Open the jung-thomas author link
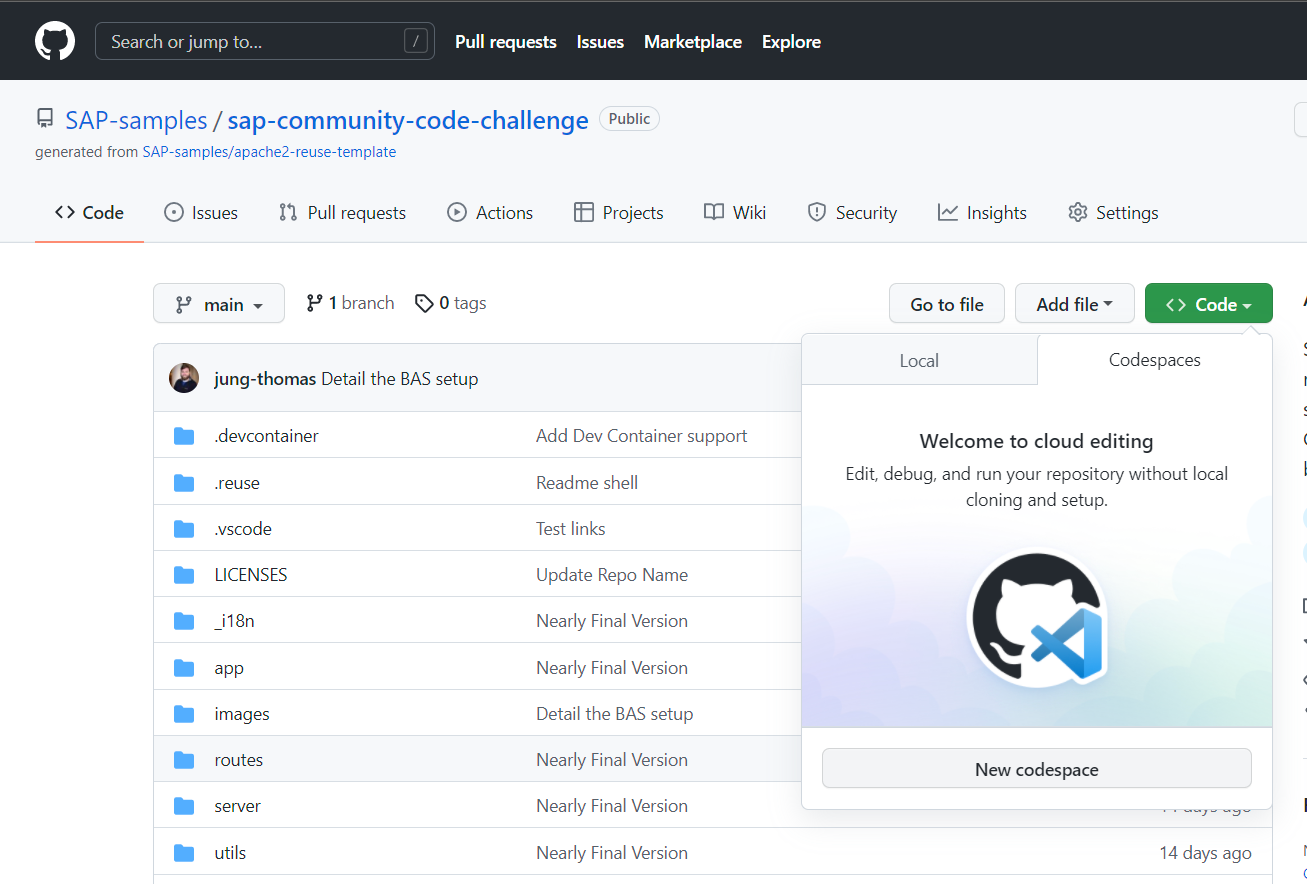The height and width of the screenshot is (884, 1307). coord(265,379)
